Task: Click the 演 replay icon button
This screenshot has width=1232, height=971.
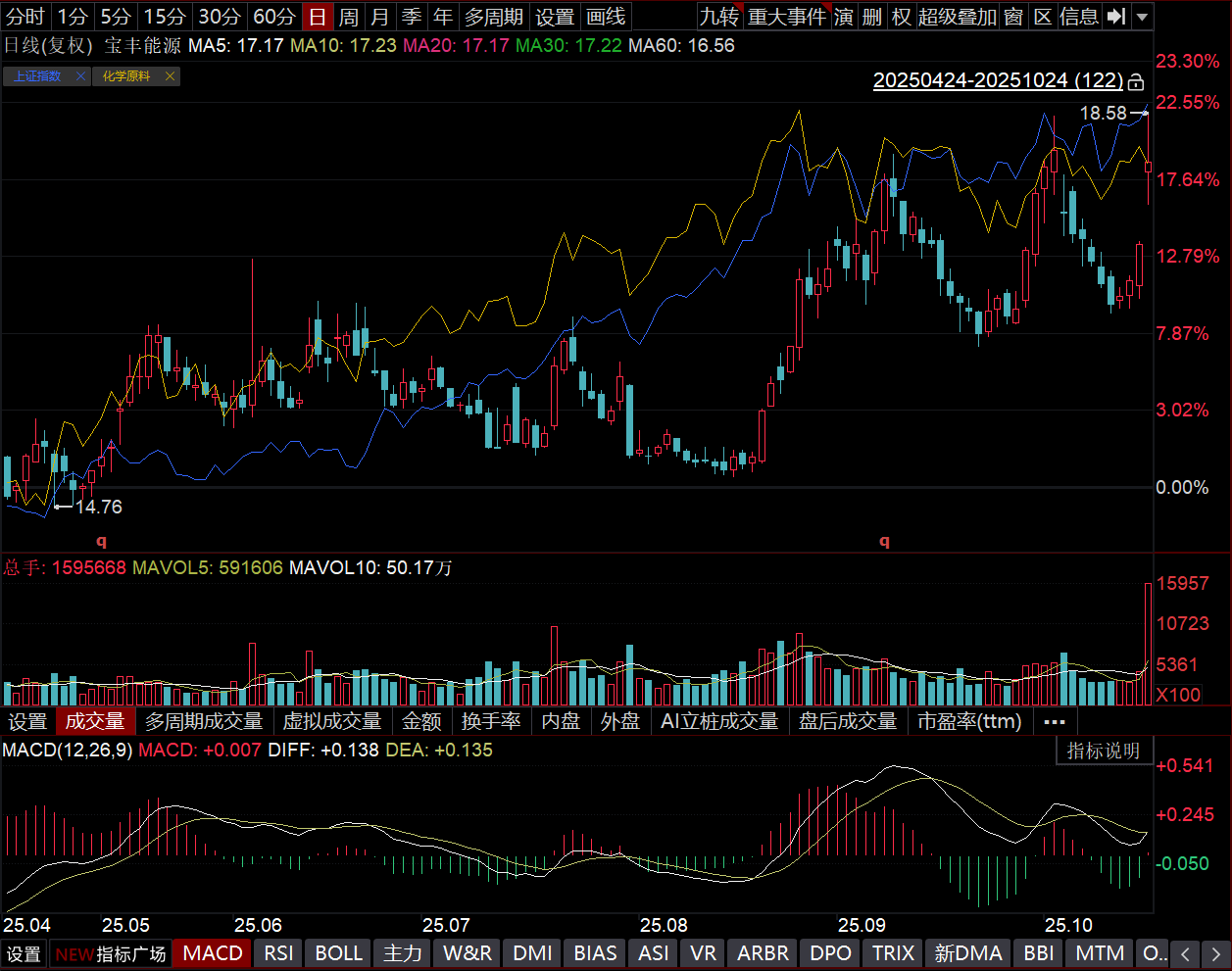Action: tap(844, 17)
